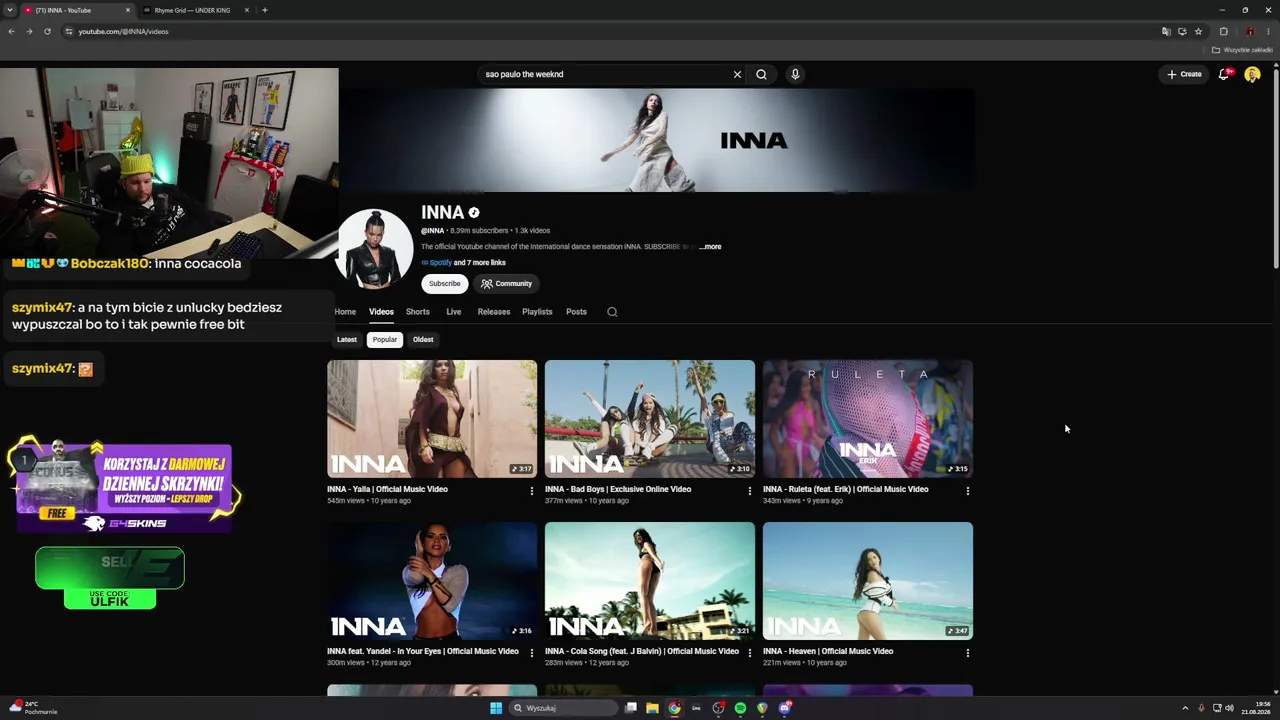Screen dimensions: 1280x720
Task: Play the In Your Eyes video thumbnail
Action: point(432,581)
